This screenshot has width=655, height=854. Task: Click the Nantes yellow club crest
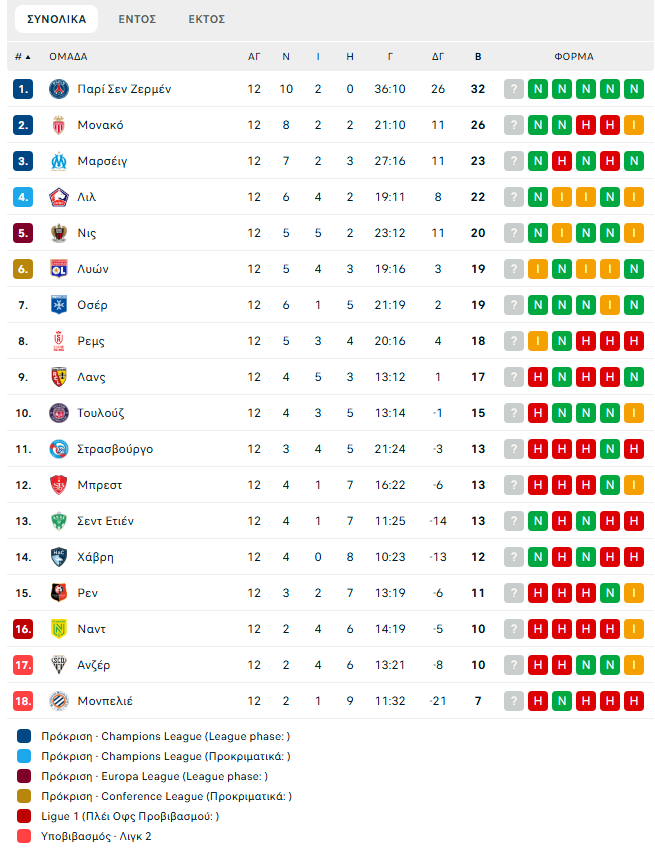pos(58,629)
